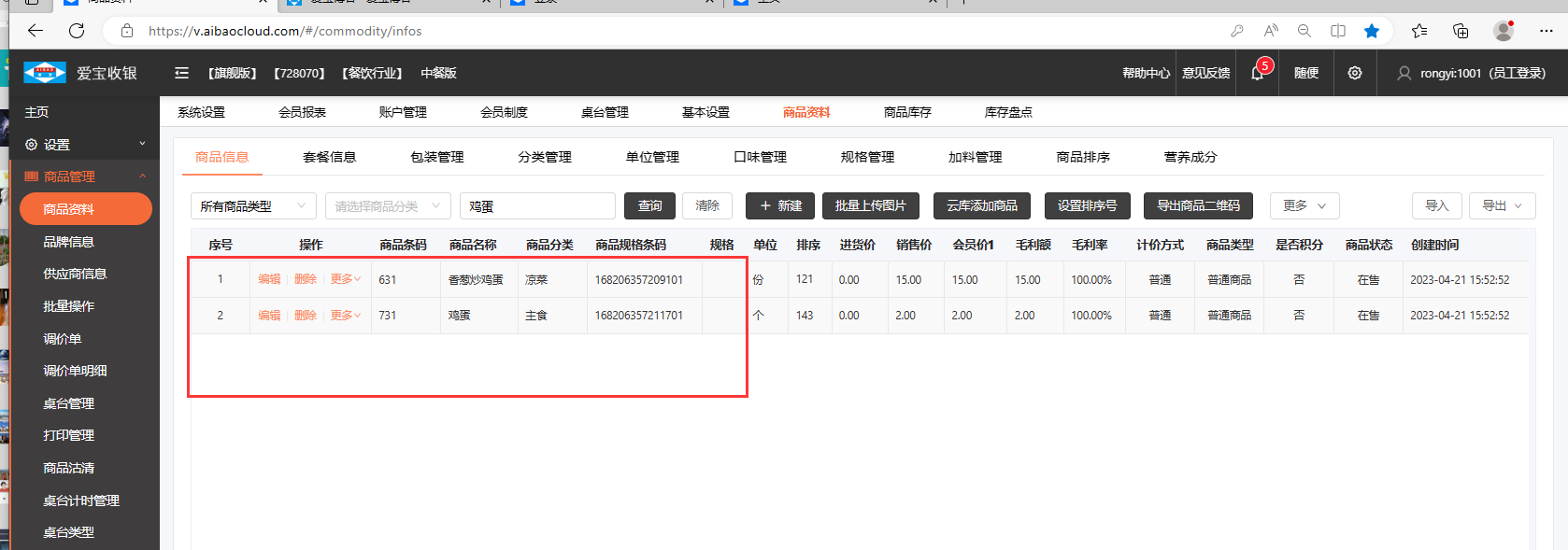This screenshot has height=550, width=1568.
Task: Click the 批量上传图片 button
Action: (x=871, y=205)
